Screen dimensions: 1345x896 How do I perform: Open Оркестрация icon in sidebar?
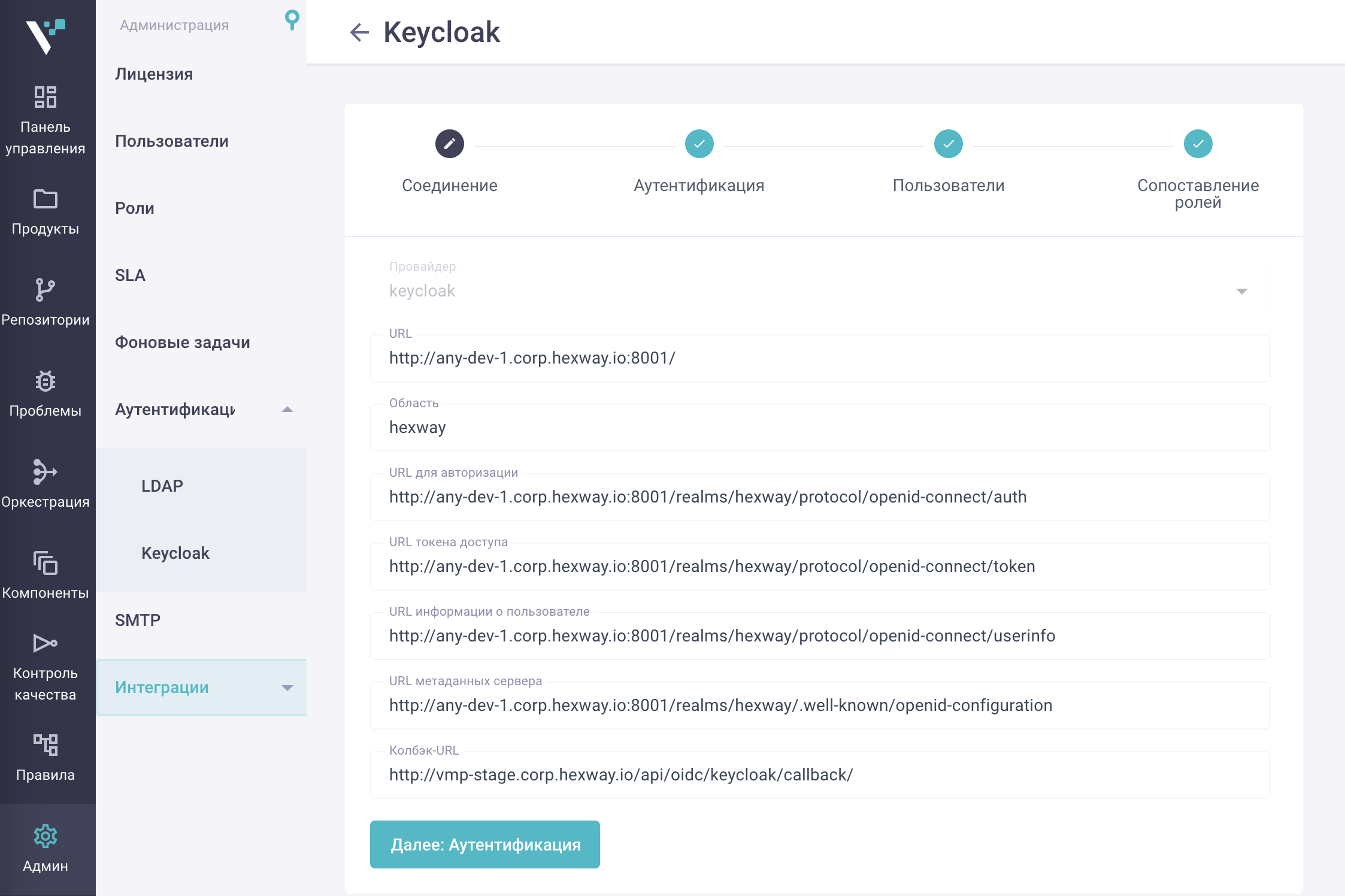click(x=46, y=472)
